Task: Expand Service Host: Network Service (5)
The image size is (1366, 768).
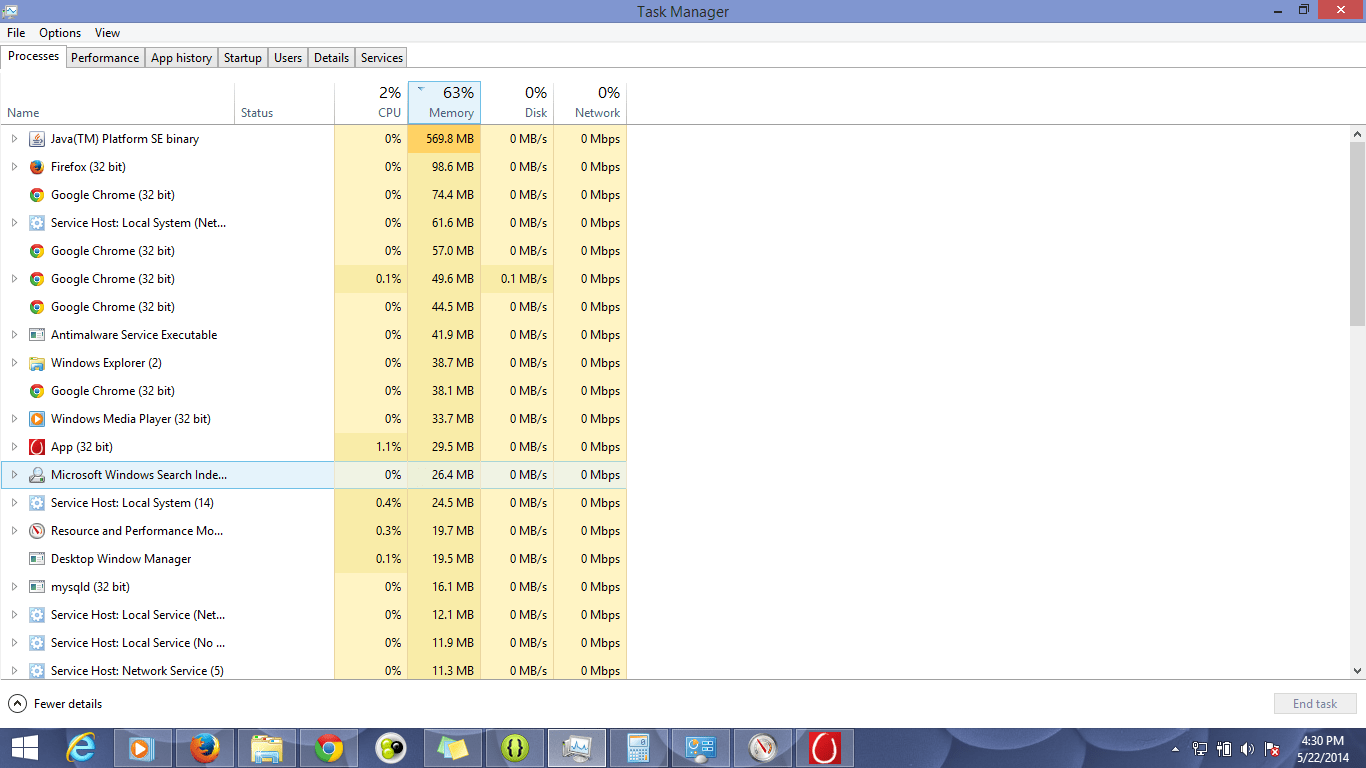Action: [x=14, y=671]
